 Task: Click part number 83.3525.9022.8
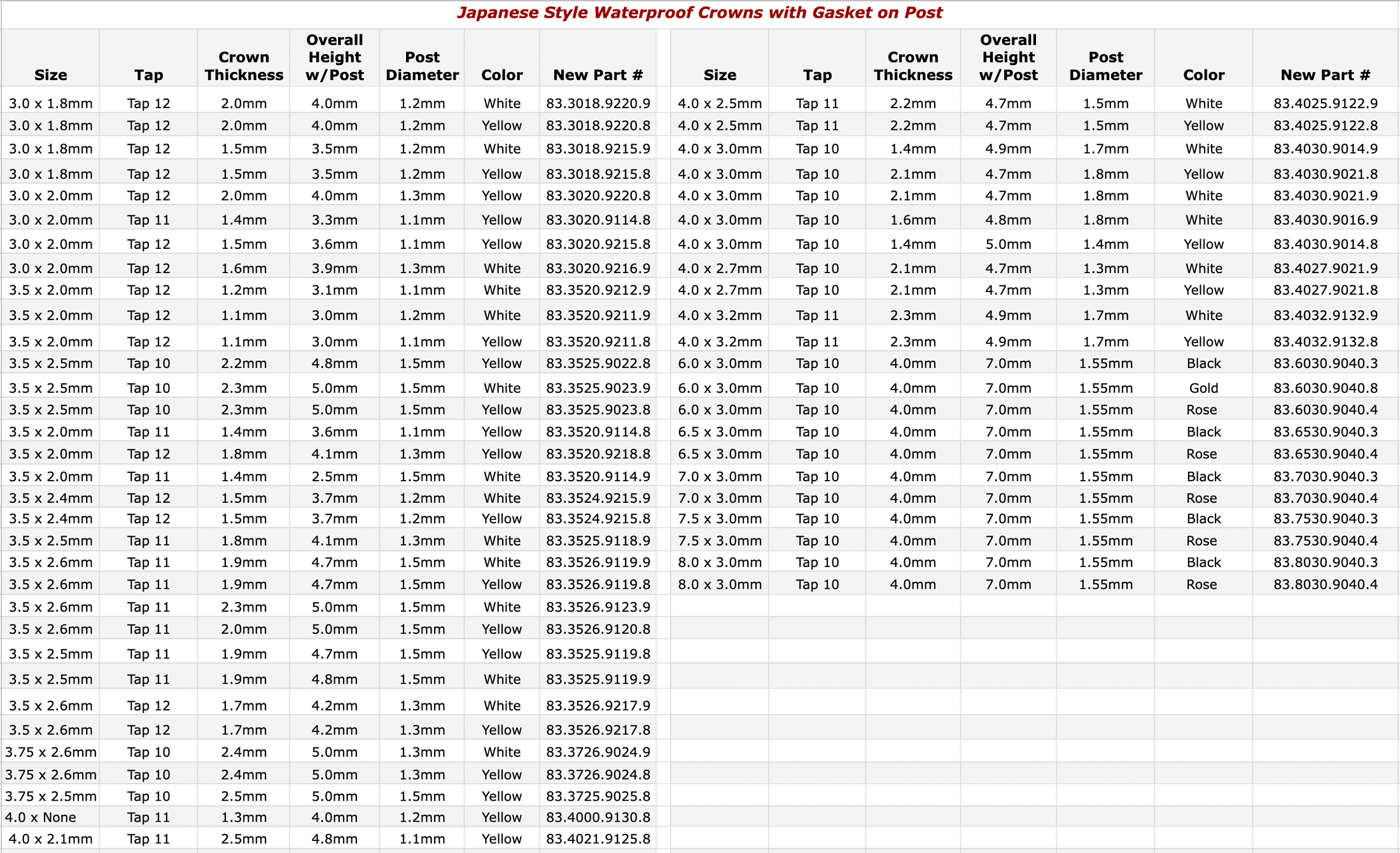(598, 363)
